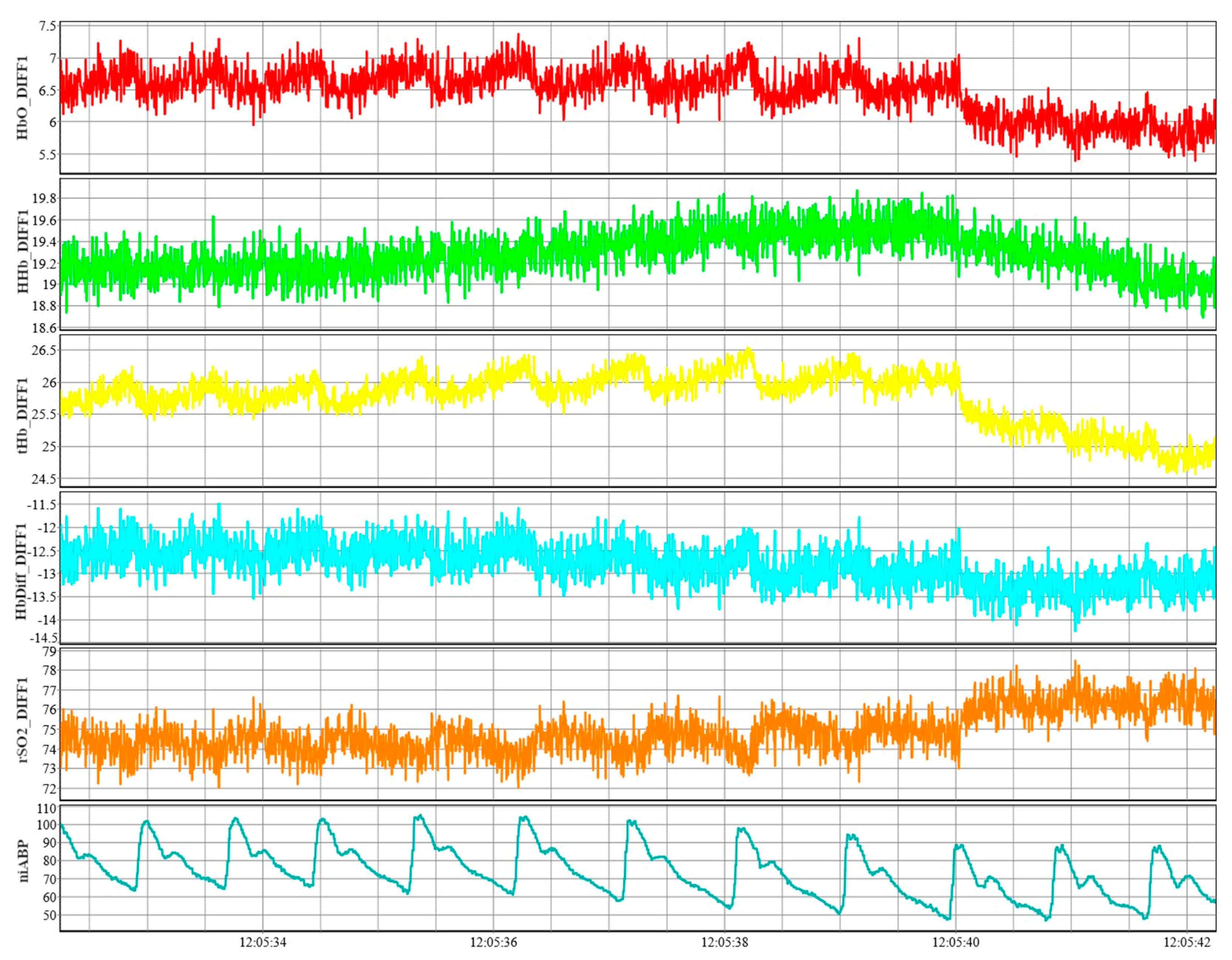
Task: Select the 12:05:34 time tick label
Action: [263, 943]
